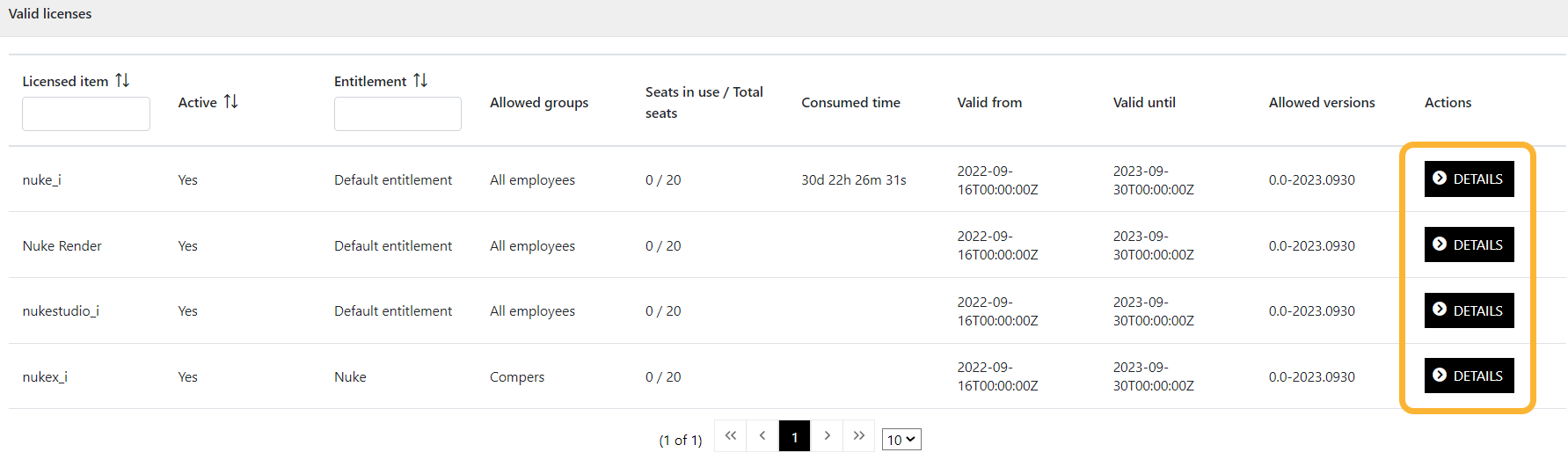This screenshot has width=1568, height=467.
Task: Go to the first page of results
Action: click(730, 436)
